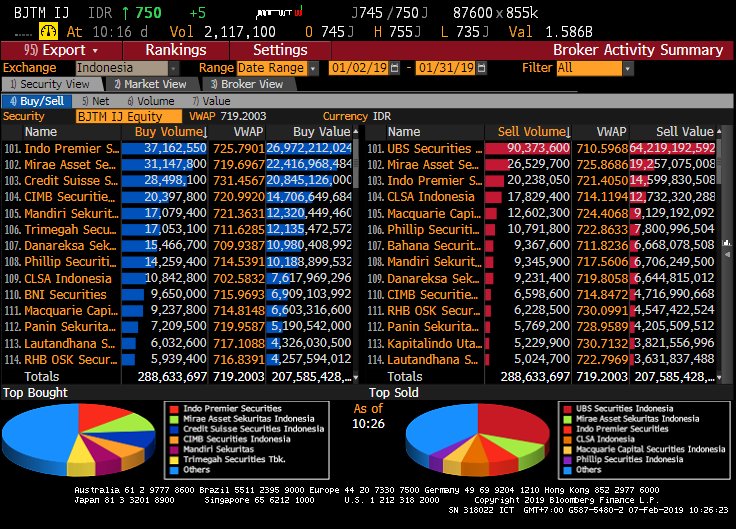Click red swatch for UBS Securities Indonesia legend
The image size is (736, 529).
point(567,409)
